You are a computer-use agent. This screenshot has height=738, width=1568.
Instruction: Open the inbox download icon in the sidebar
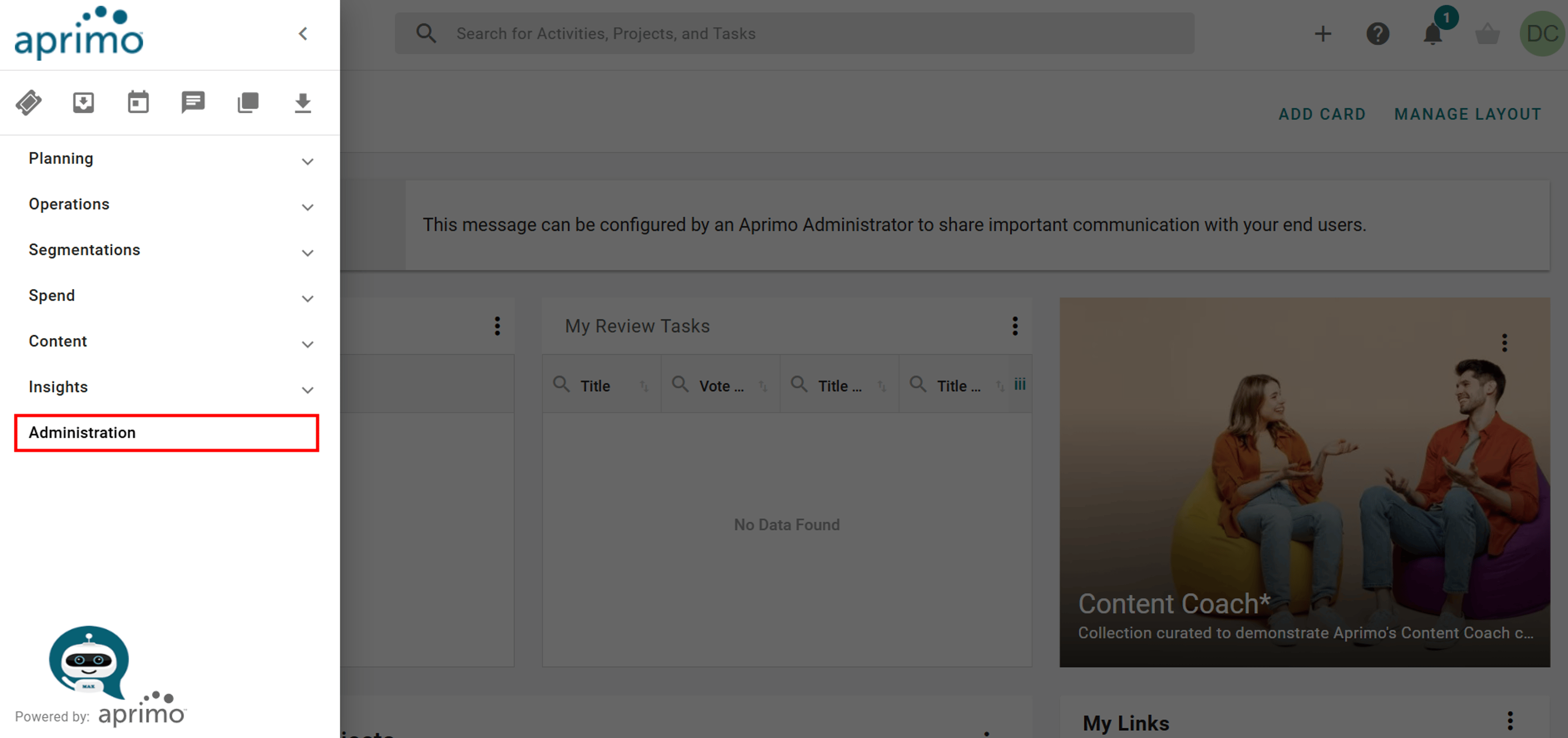click(x=83, y=103)
